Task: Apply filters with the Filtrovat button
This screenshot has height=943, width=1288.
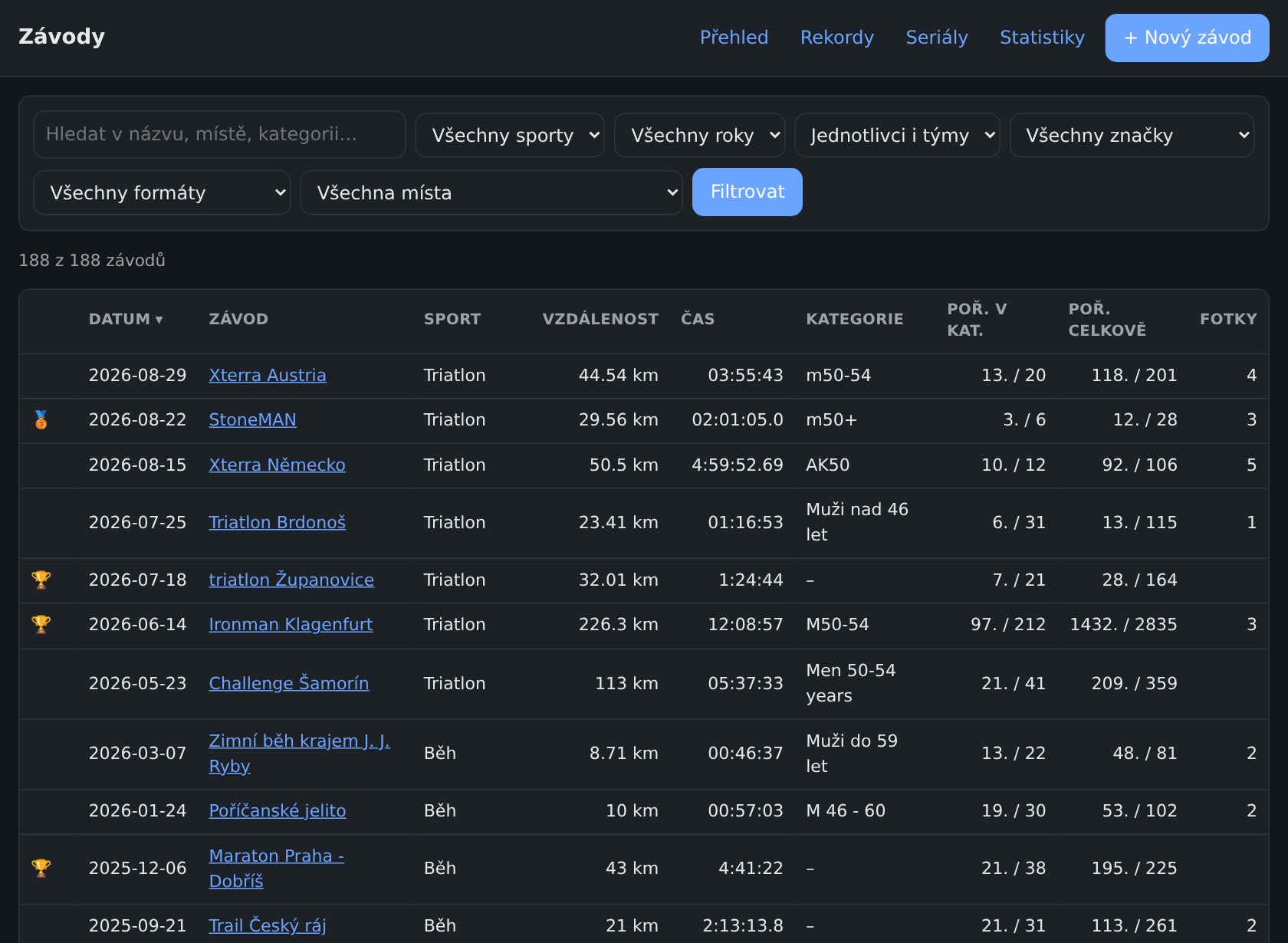Action: click(747, 192)
